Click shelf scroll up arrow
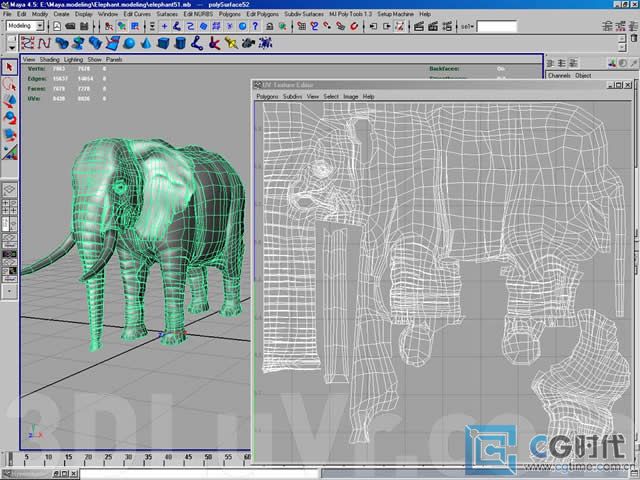The image size is (640, 480). (622, 38)
